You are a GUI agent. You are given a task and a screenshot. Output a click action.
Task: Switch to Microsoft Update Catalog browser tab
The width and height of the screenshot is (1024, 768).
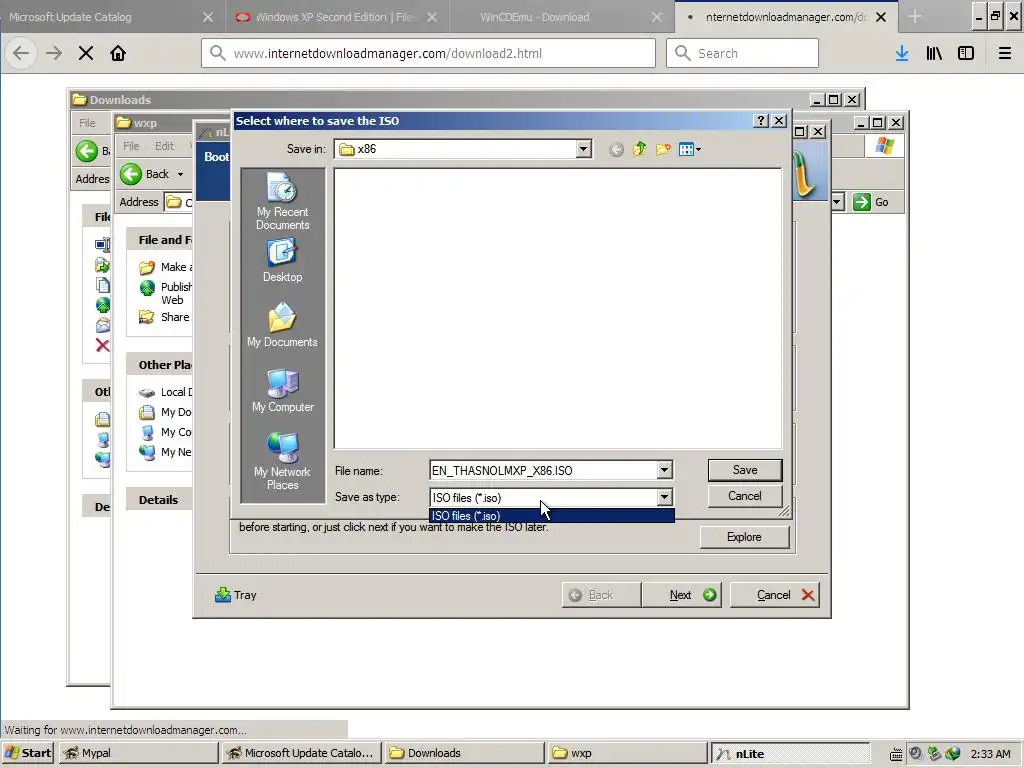pos(98,17)
